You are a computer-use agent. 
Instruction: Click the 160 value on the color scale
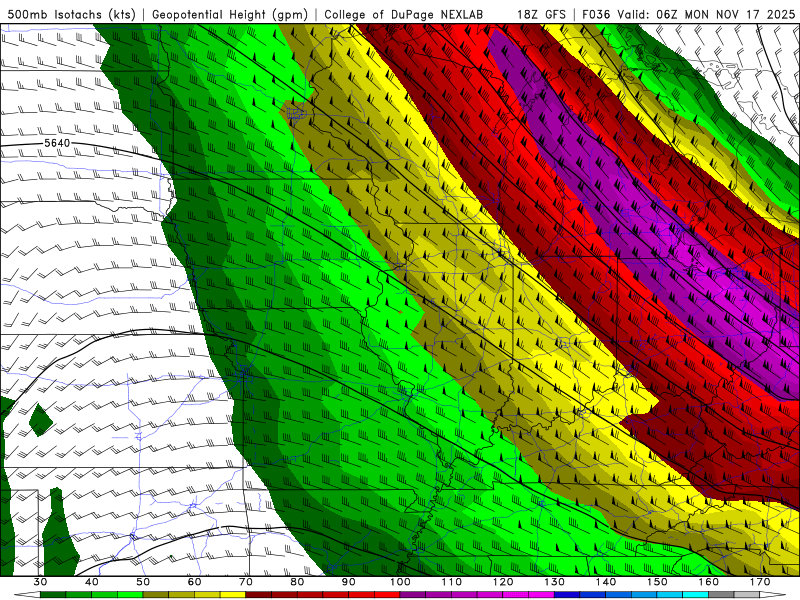tap(709, 582)
